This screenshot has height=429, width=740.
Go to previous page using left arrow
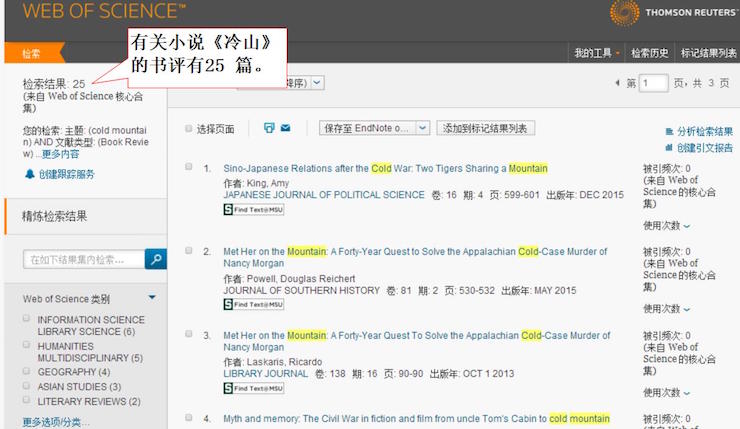point(617,83)
